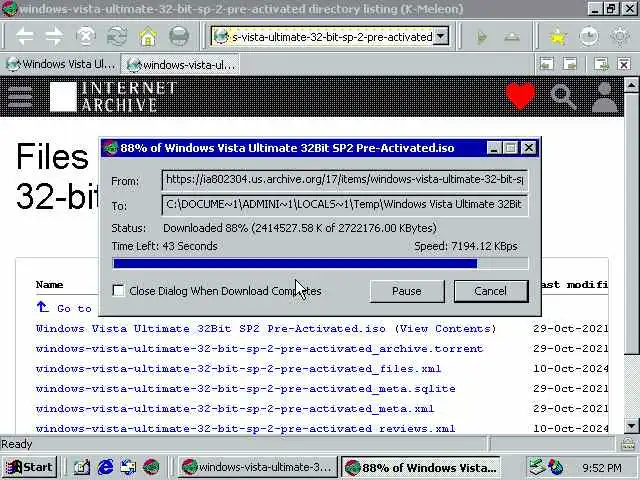Launch K-Meleon from quick launch

[x=151, y=467]
